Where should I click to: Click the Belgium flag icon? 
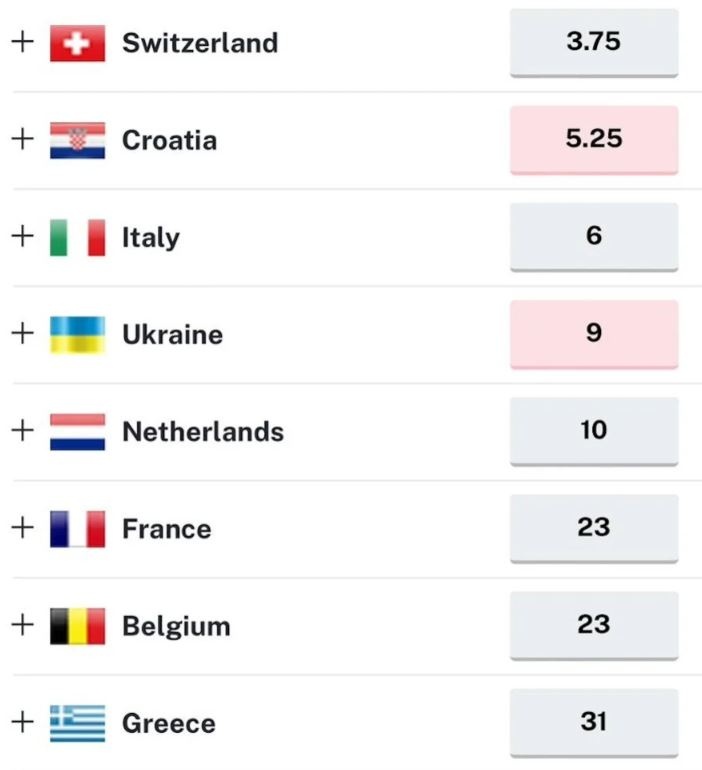[x=77, y=625]
